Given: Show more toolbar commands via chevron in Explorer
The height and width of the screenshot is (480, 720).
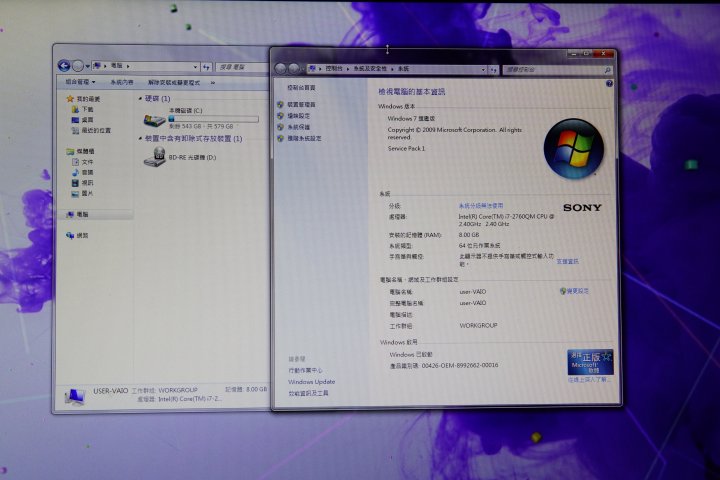Looking at the screenshot, I should coord(213,83).
